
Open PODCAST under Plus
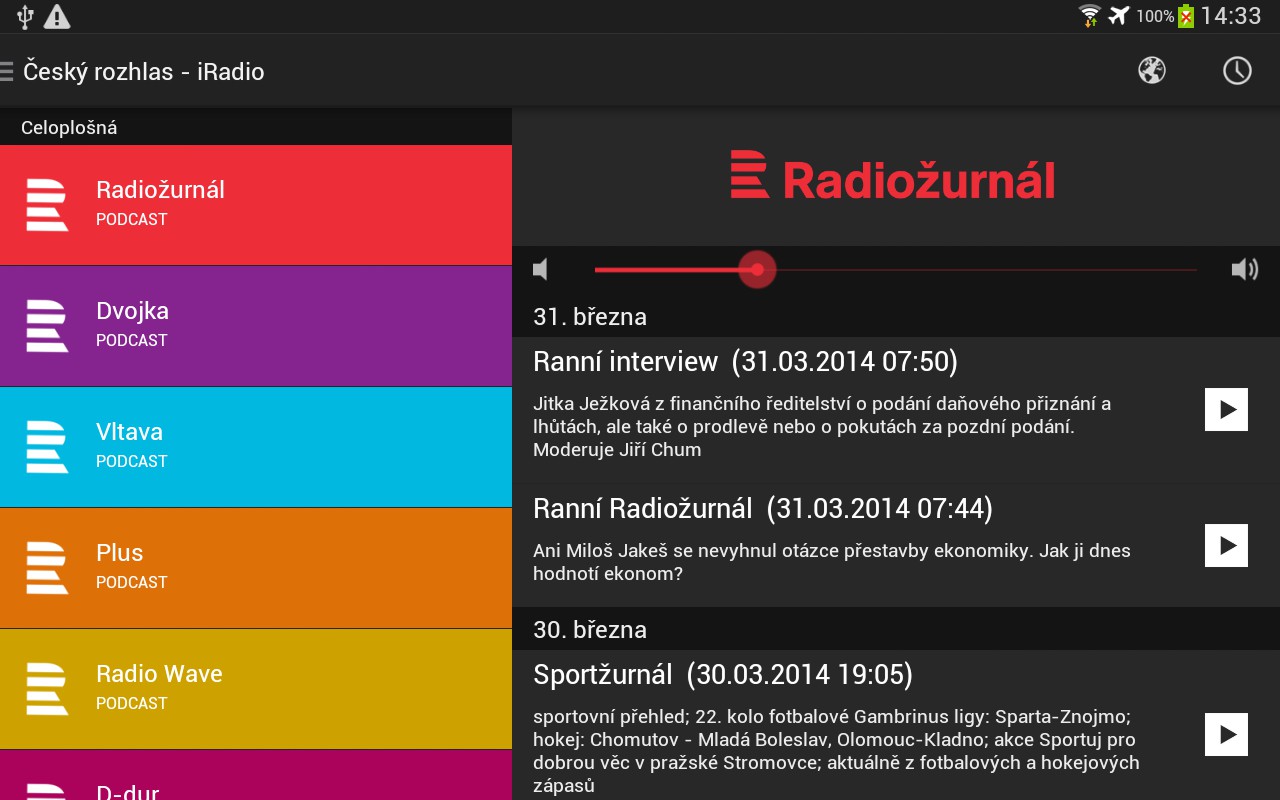click(x=132, y=582)
